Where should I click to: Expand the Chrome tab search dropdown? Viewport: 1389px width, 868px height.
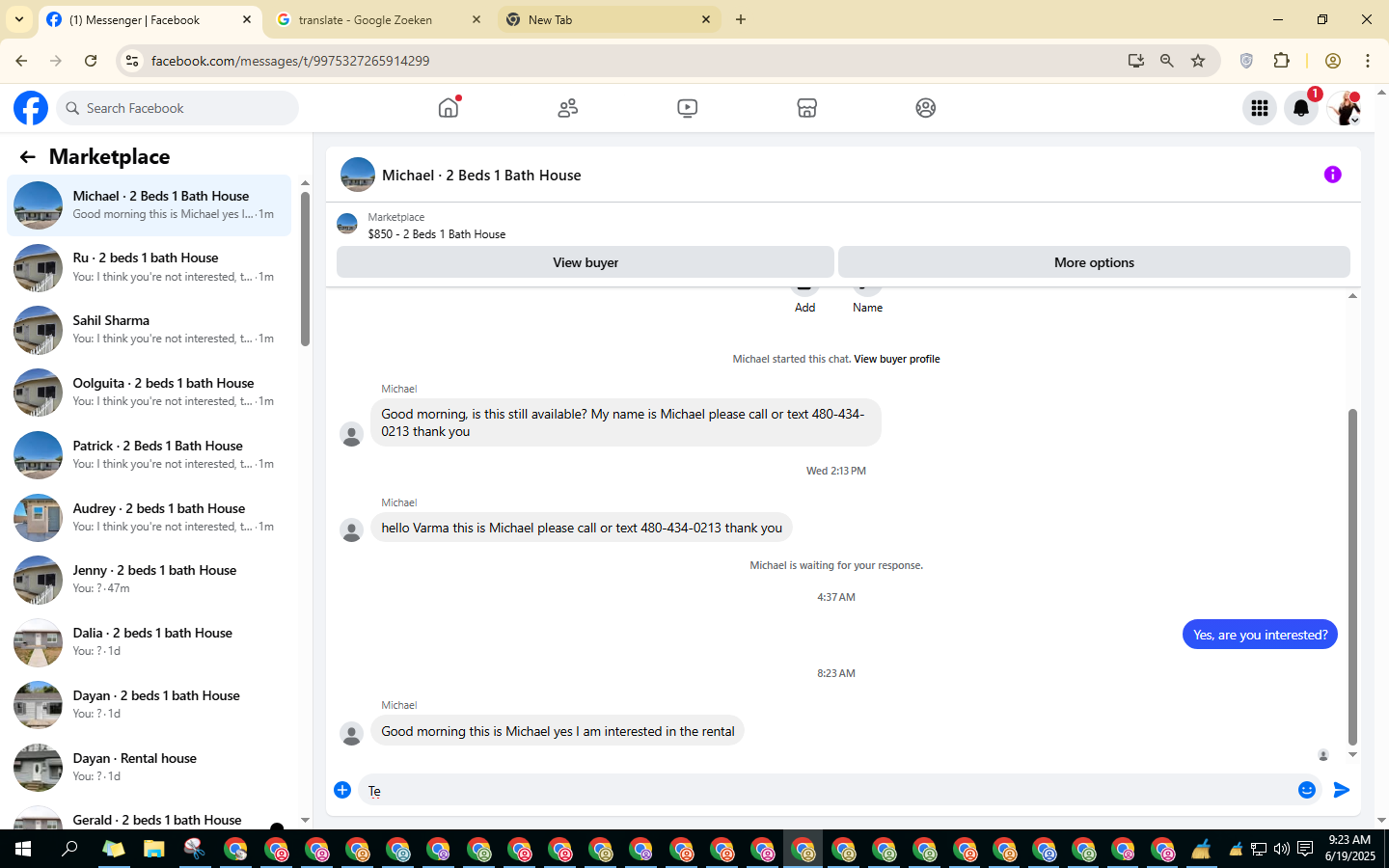pos(19,19)
